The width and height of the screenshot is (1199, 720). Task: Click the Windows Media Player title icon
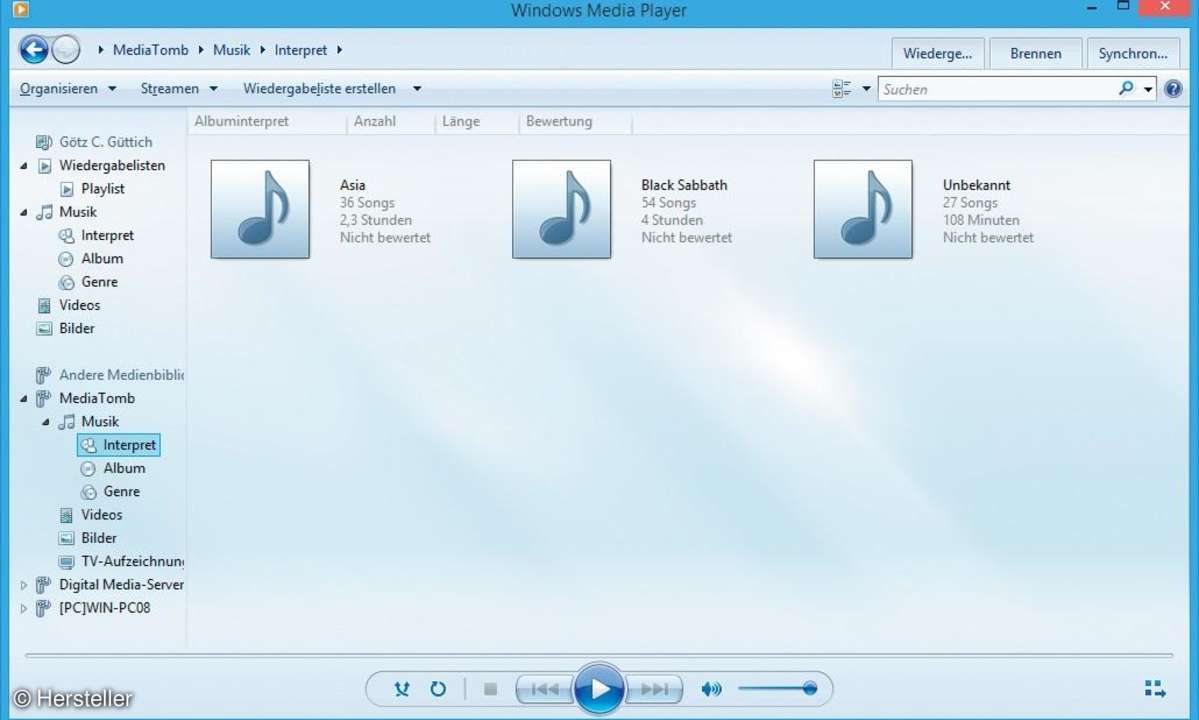[x=21, y=9]
